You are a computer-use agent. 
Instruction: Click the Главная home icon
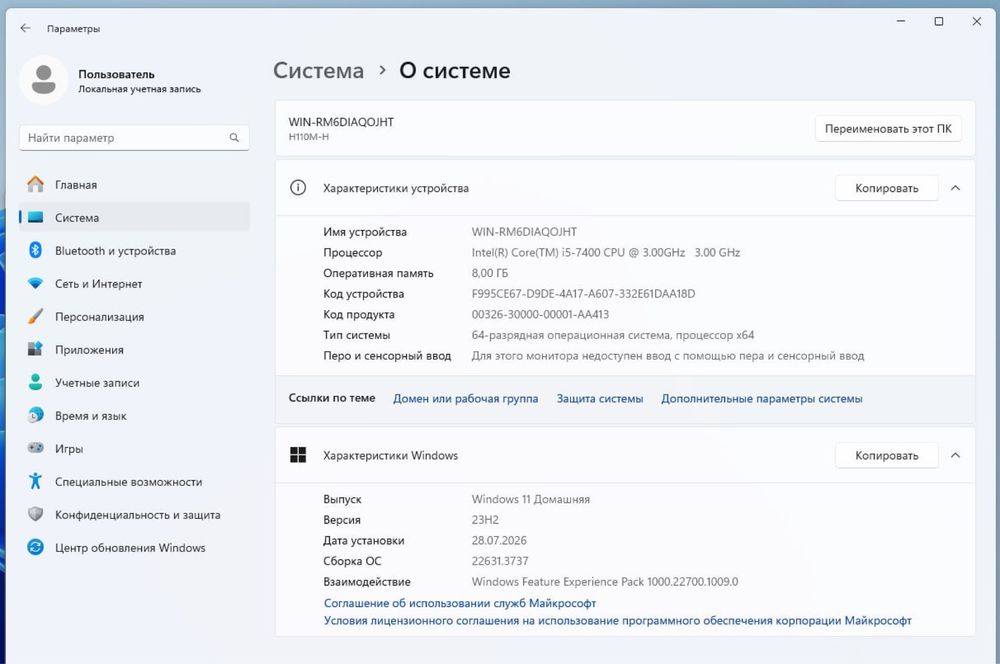tap(36, 184)
